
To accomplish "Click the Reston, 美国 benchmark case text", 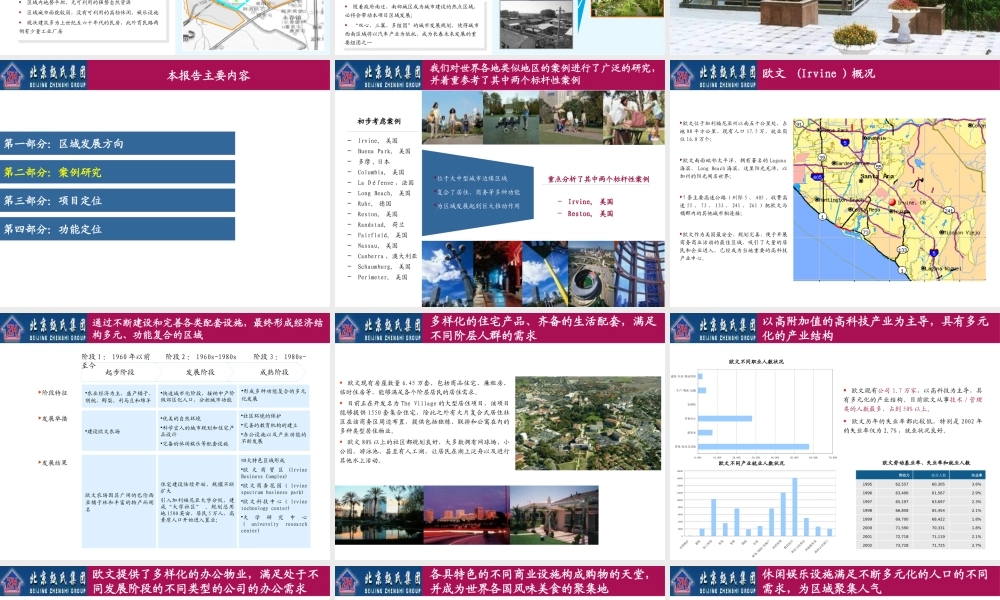I will [x=586, y=214].
